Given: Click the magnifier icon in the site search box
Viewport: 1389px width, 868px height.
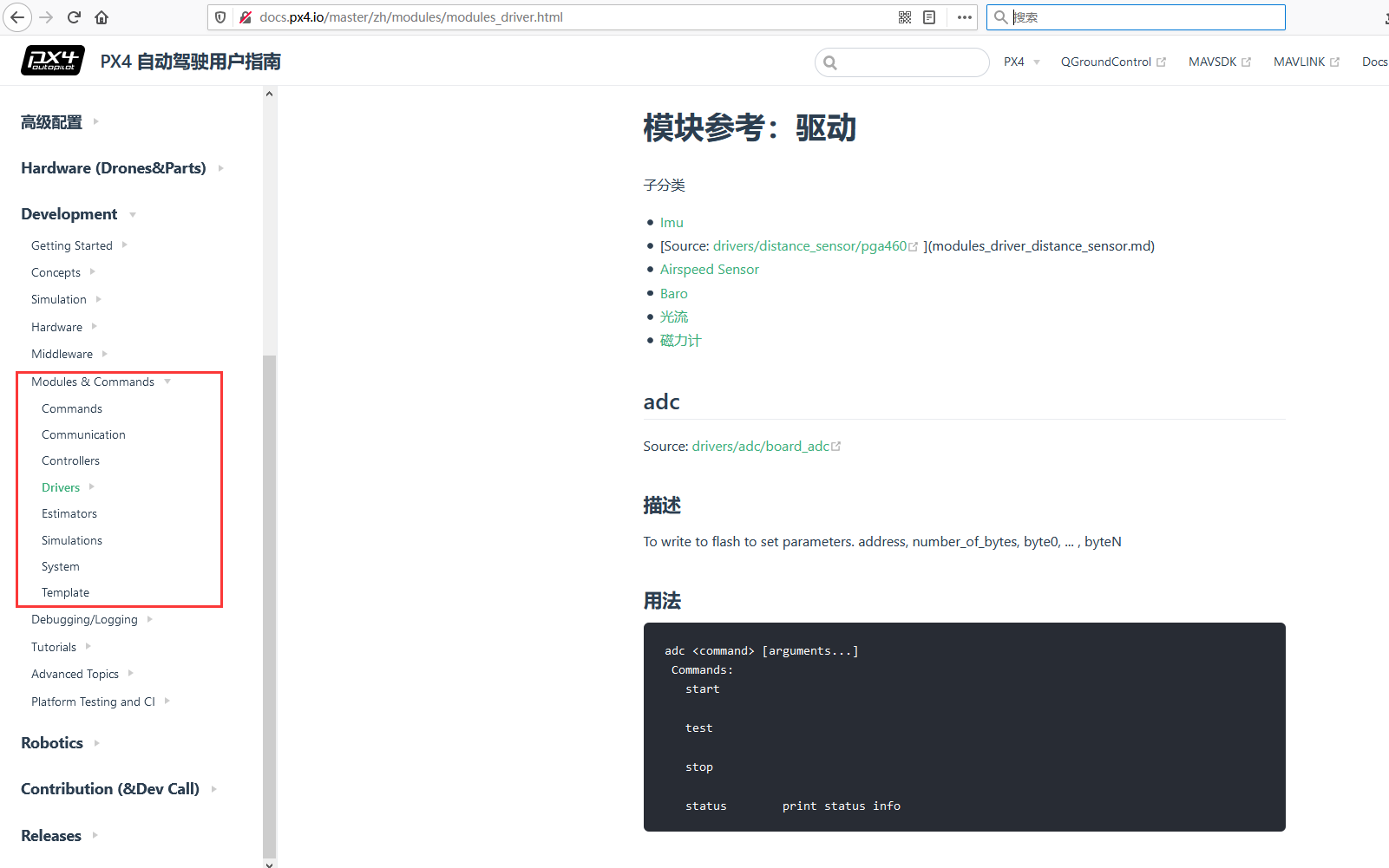Looking at the screenshot, I should pyautogui.click(x=830, y=62).
